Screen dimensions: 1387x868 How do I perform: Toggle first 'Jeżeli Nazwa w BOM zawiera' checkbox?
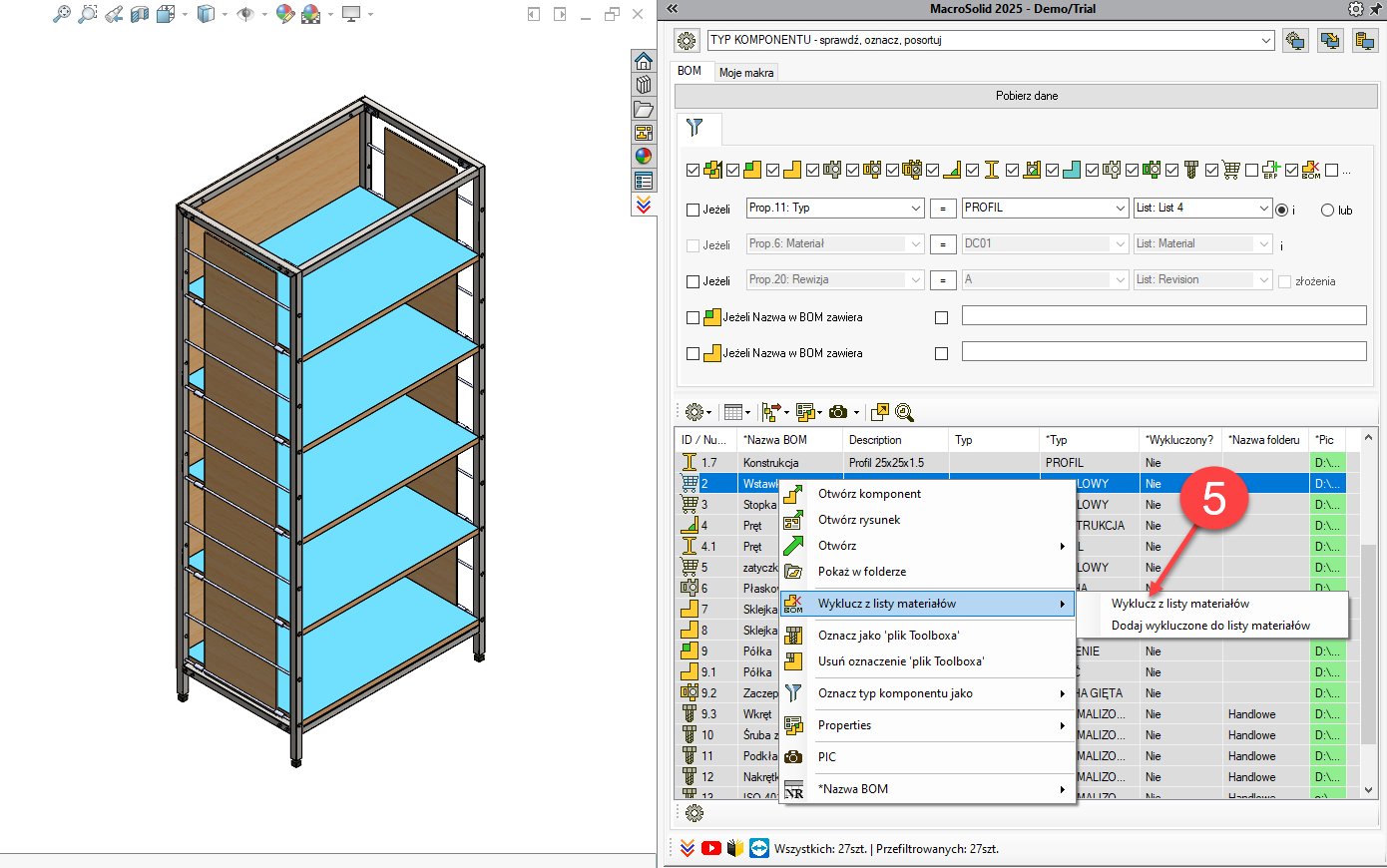[x=693, y=317]
